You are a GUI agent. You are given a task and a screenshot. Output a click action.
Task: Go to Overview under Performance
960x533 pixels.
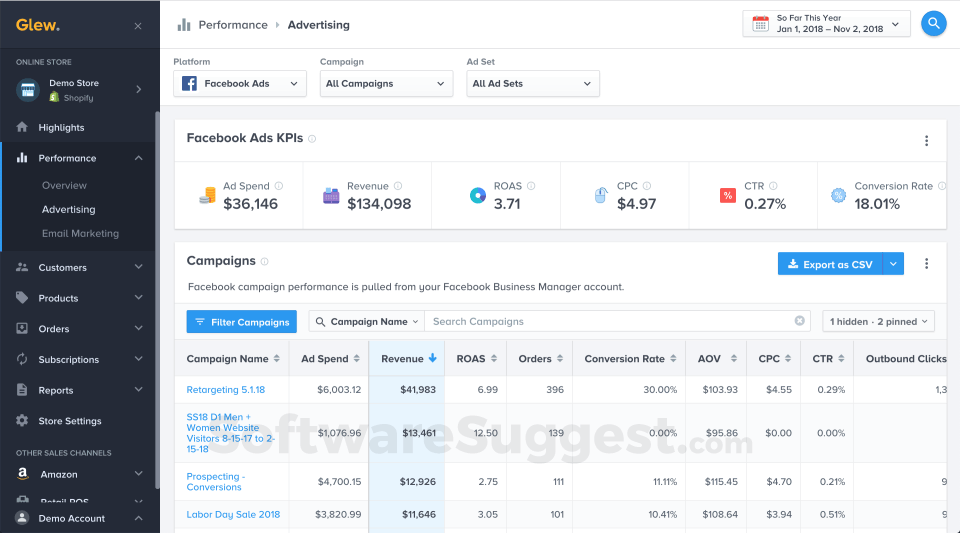64,186
